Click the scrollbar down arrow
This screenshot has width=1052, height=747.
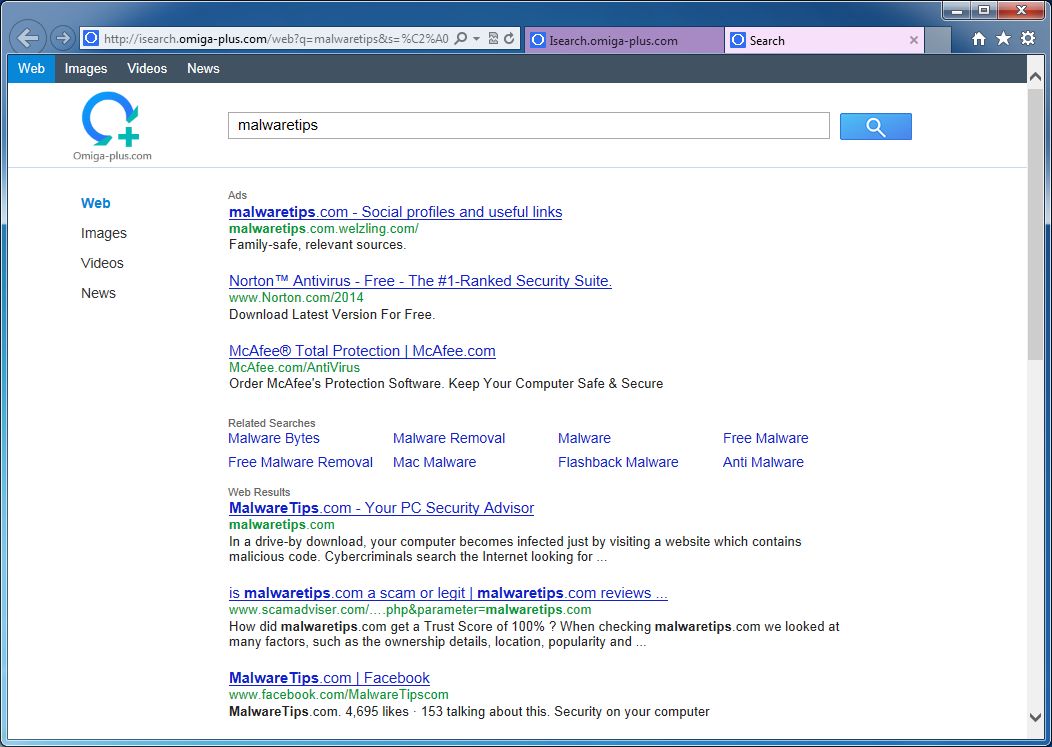coord(1035,717)
